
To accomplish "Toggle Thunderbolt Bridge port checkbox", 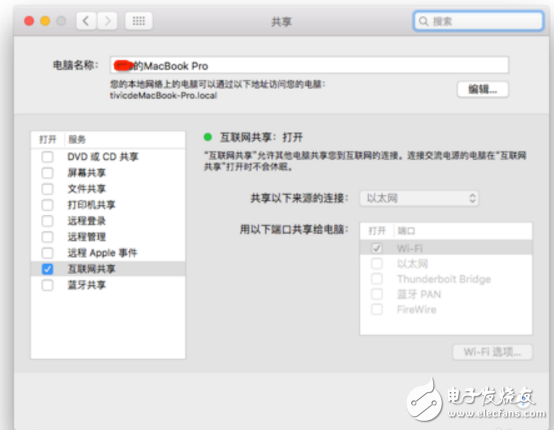I will (377, 279).
